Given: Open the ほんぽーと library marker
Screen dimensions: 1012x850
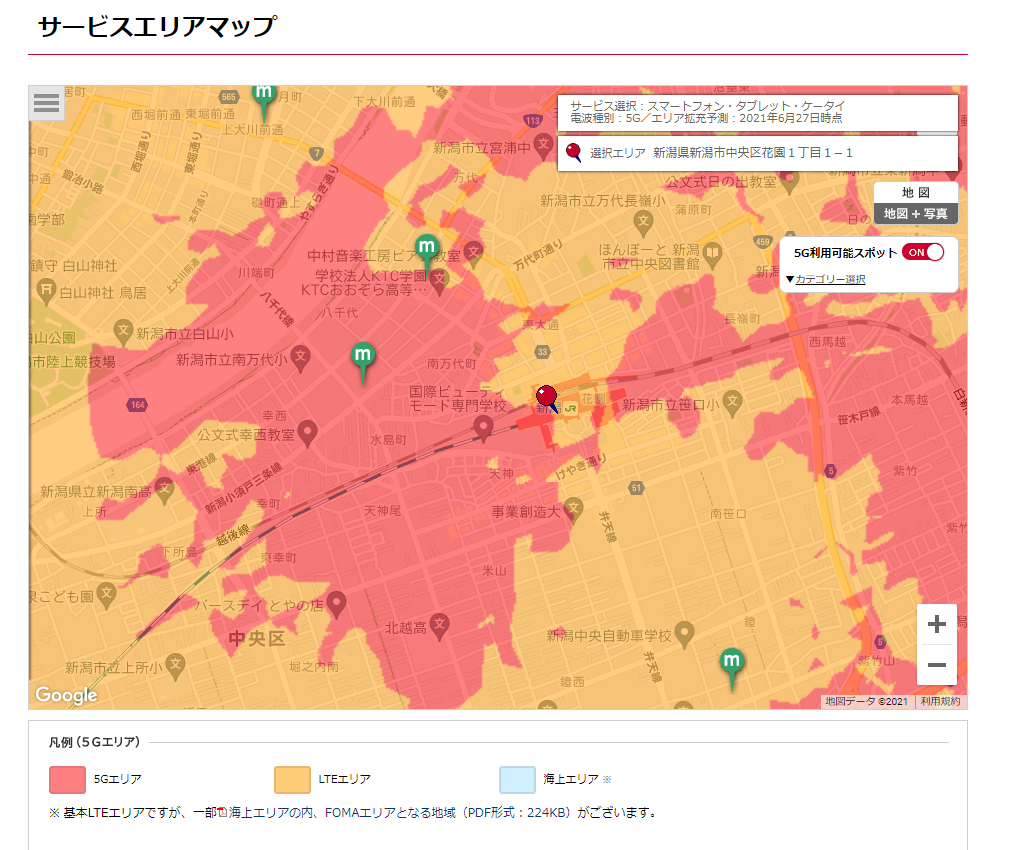Looking at the screenshot, I should click(x=712, y=254).
